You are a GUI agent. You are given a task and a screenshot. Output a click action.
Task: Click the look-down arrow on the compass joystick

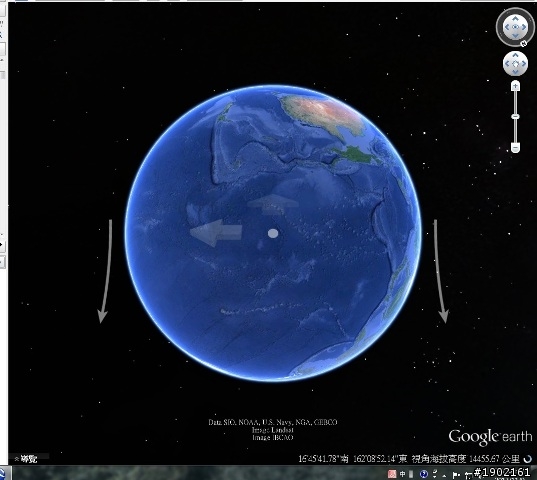coord(515,36)
